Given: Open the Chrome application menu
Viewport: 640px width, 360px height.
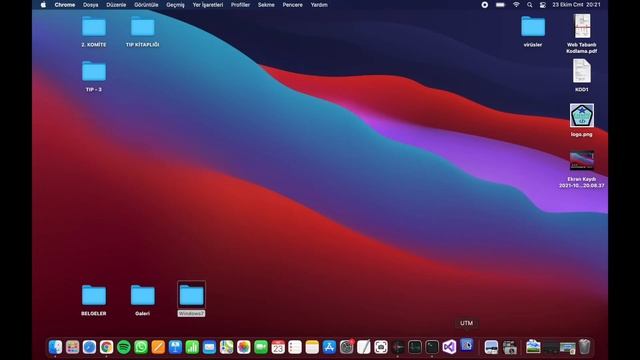Looking at the screenshot, I should [65, 5].
